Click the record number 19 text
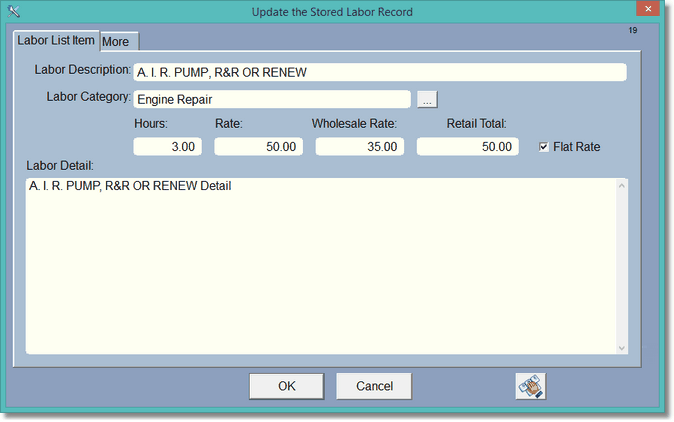Screen dimensions: 674x422 tap(633, 31)
